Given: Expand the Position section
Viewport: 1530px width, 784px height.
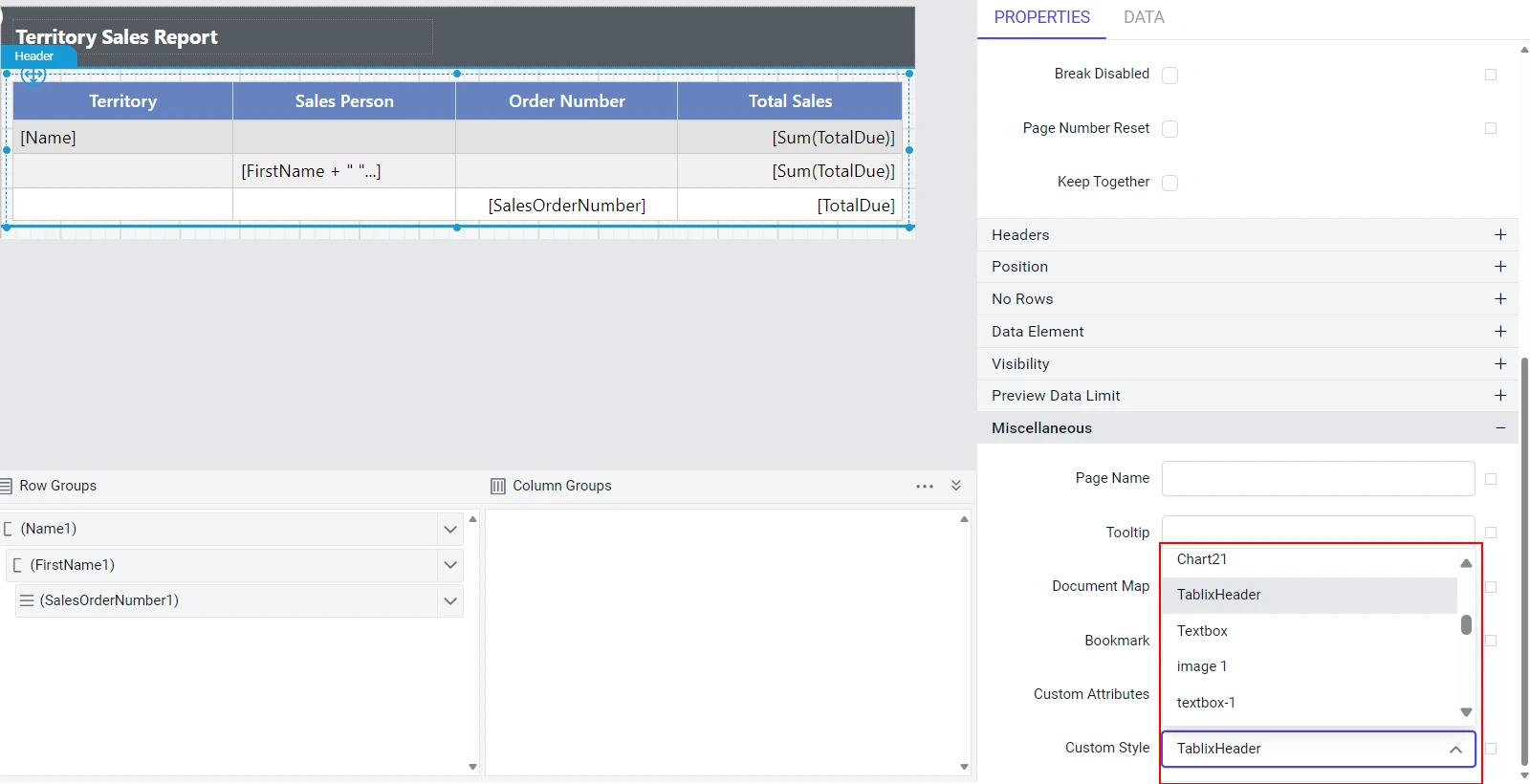Looking at the screenshot, I should click(1500, 267).
